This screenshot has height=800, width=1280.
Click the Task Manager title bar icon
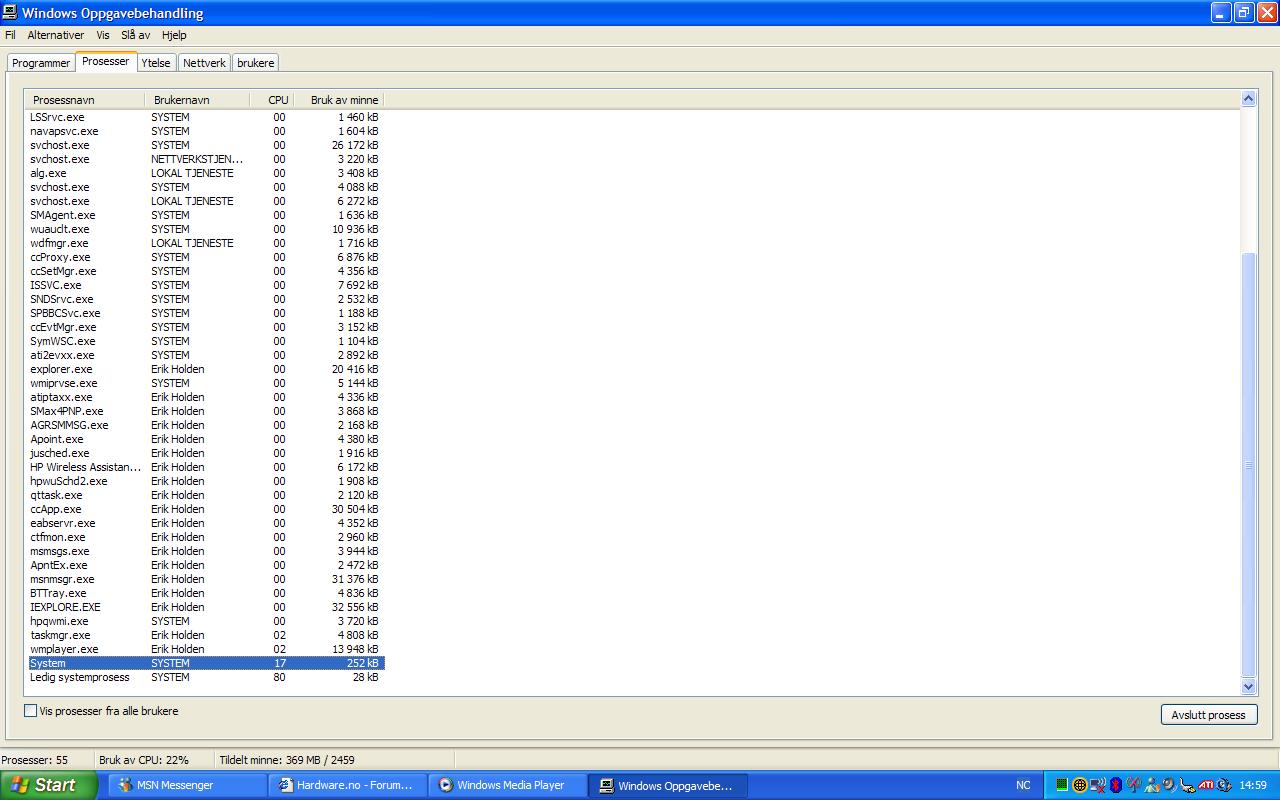point(10,13)
